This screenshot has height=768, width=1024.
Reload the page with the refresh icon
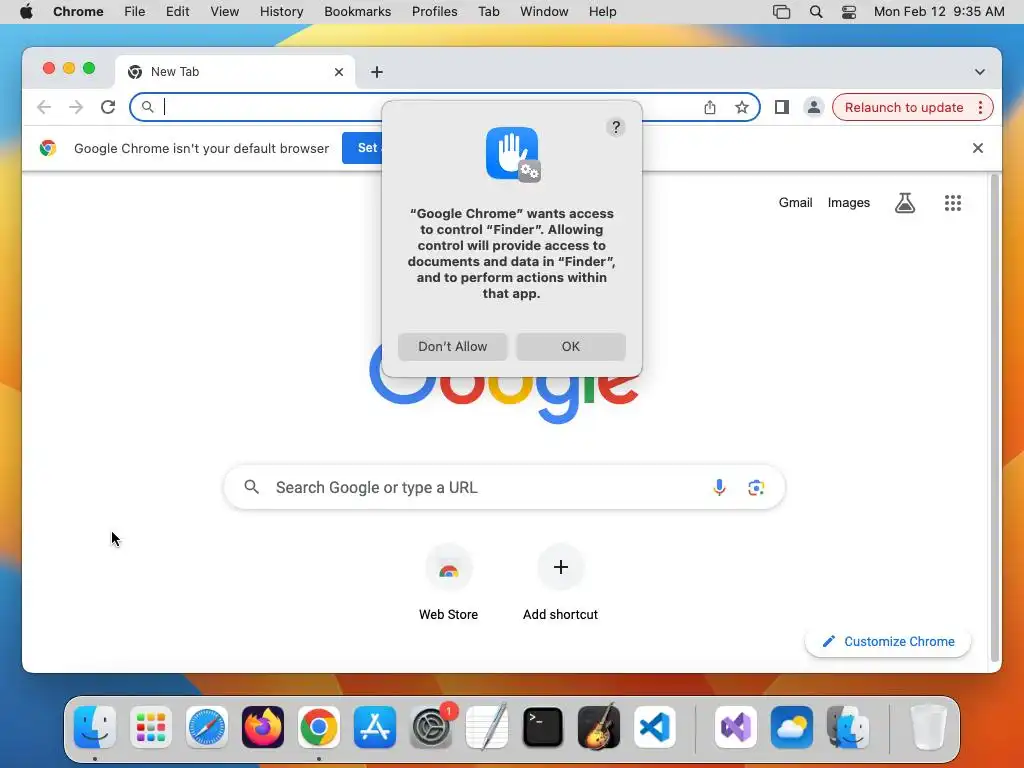[108, 107]
